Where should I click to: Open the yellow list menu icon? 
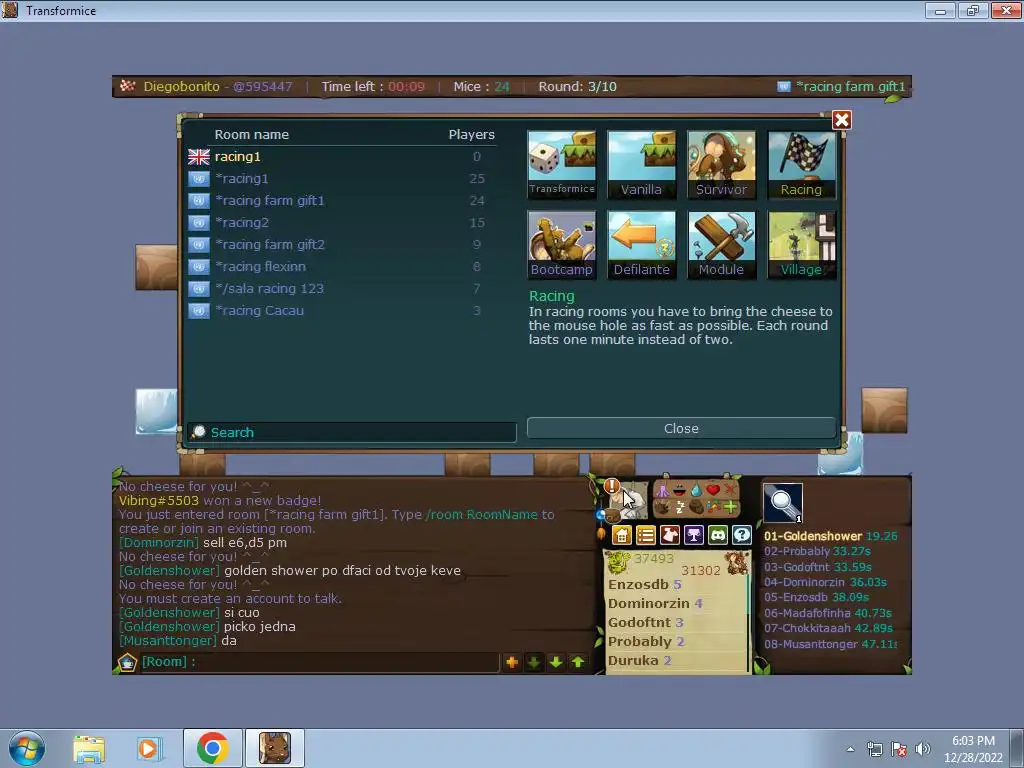pos(645,536)
